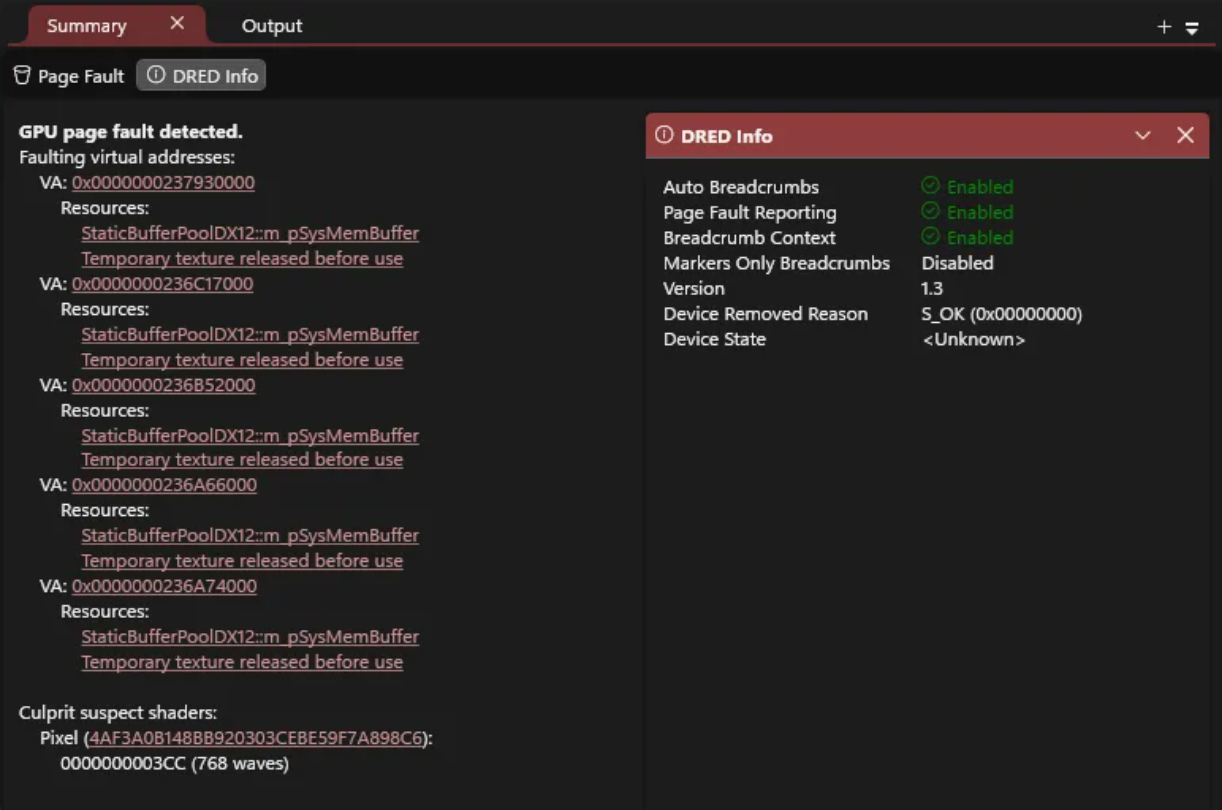Screen dimensions: 1222x810
Task: Select the 'Page Fault Reporting' label
Action: tap(750, 212)
